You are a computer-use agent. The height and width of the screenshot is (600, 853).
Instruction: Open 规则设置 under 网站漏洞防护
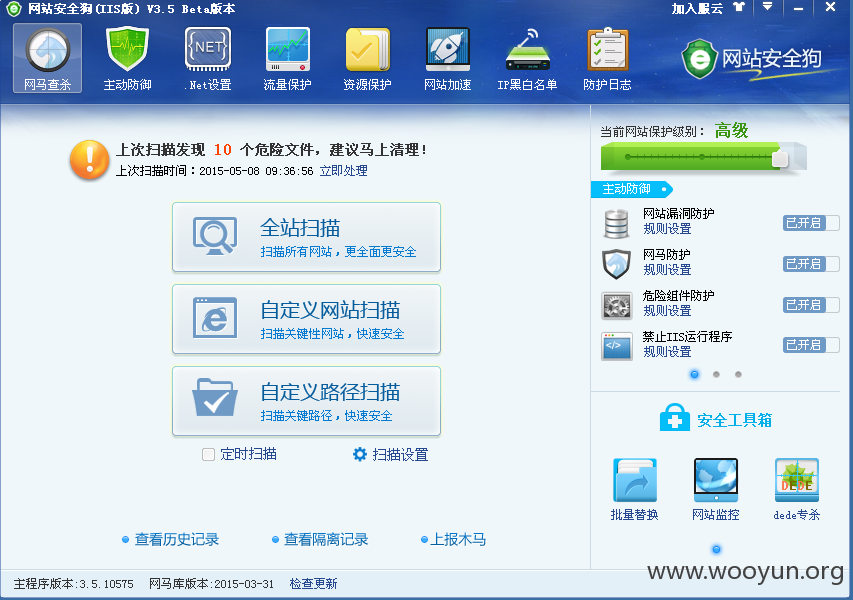[667, 228]
